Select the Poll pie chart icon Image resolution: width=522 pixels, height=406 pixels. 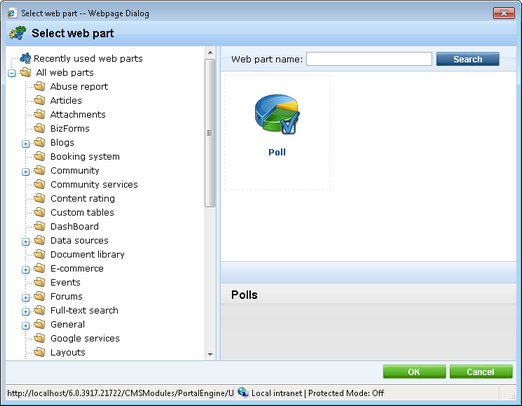point(277,114)
